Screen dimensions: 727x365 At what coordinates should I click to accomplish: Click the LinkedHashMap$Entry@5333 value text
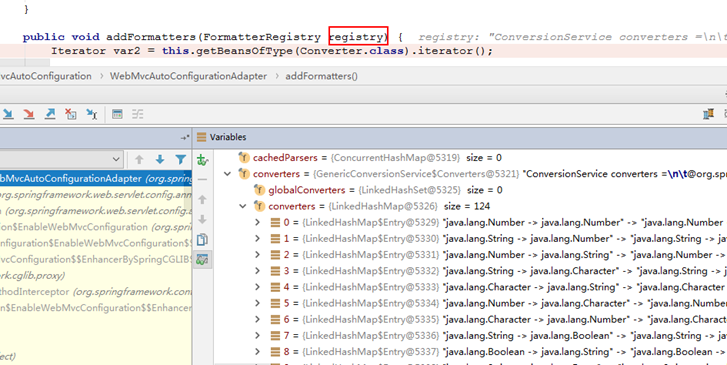pos(371,287)
